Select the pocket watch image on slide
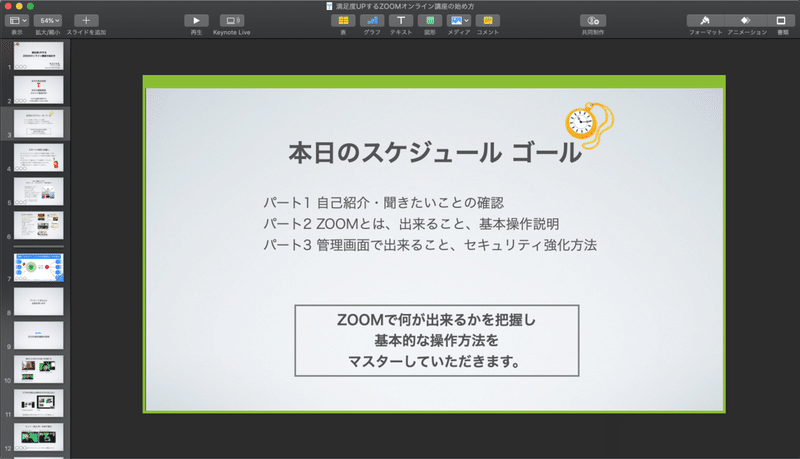The height and width of the screenshot is (459, 800). coord(589,125)
